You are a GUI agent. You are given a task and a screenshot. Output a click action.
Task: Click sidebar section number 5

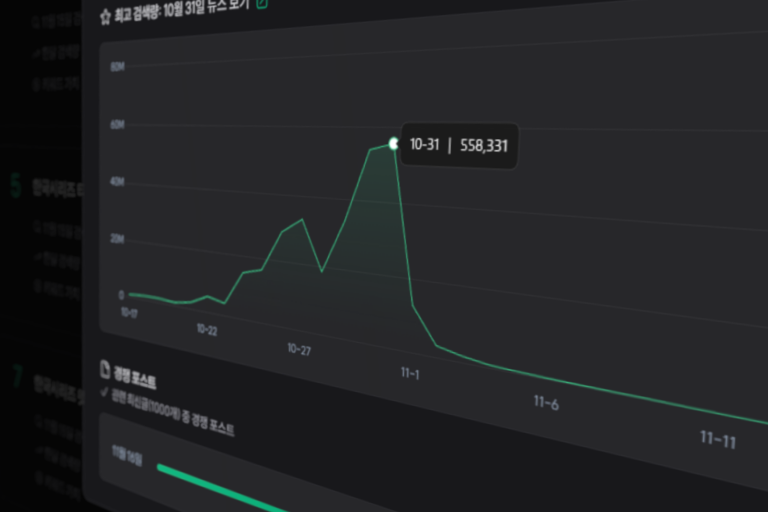pyautogui.click(x=15, y=187)
